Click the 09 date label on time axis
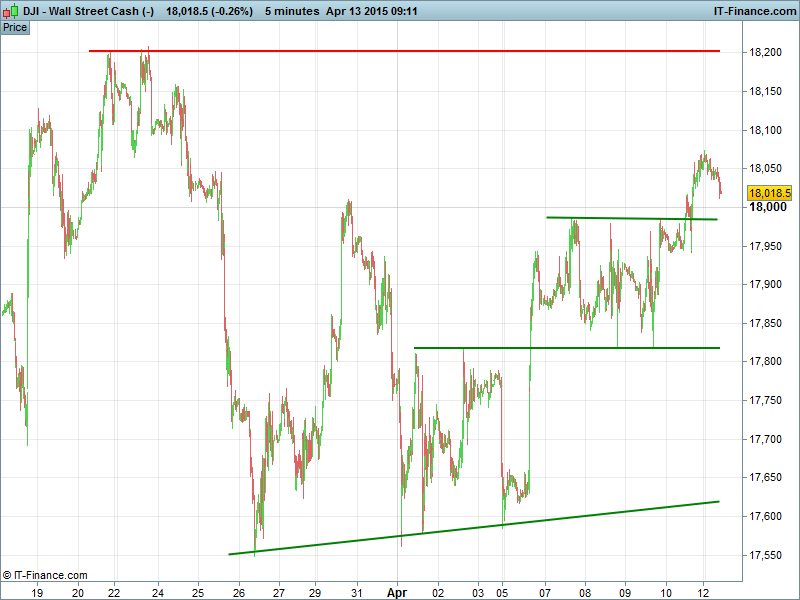The height and width of the screenshot is (600, 800). [x=625, y=593]
